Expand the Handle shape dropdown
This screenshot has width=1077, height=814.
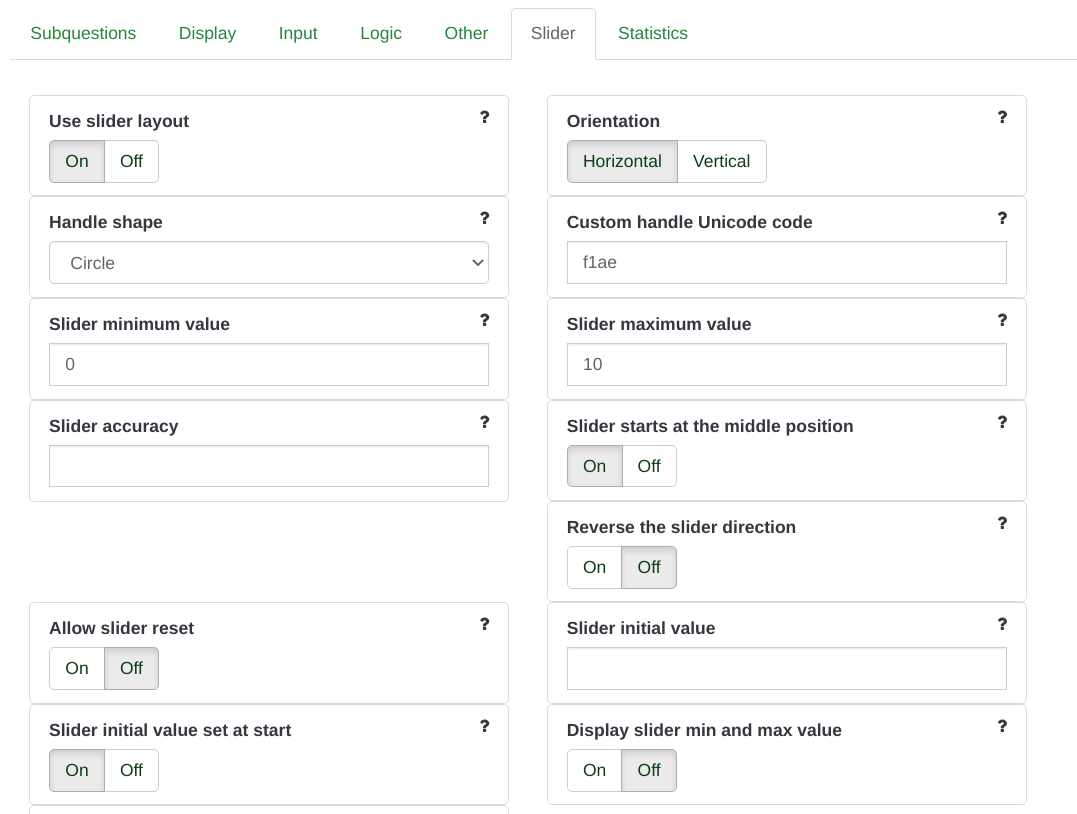tap(269, 263)
